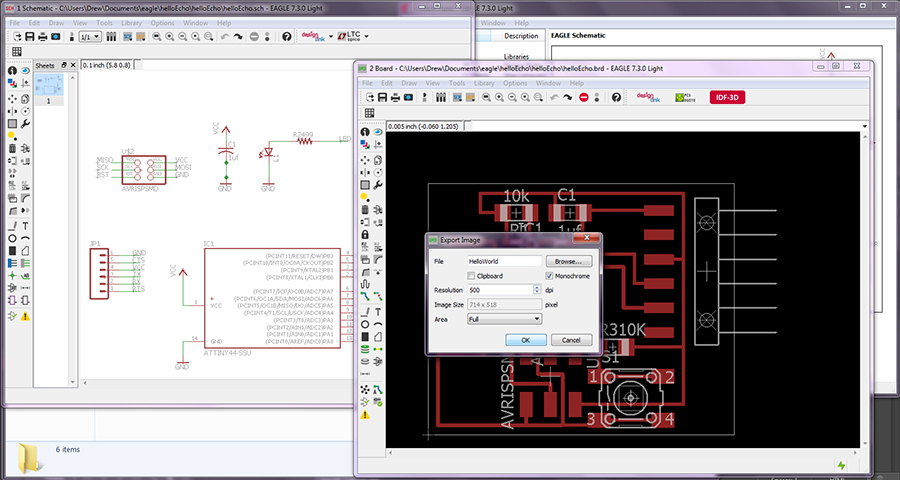
Task: Enable the Clipboard checkbox
Action: click(471, 276)
